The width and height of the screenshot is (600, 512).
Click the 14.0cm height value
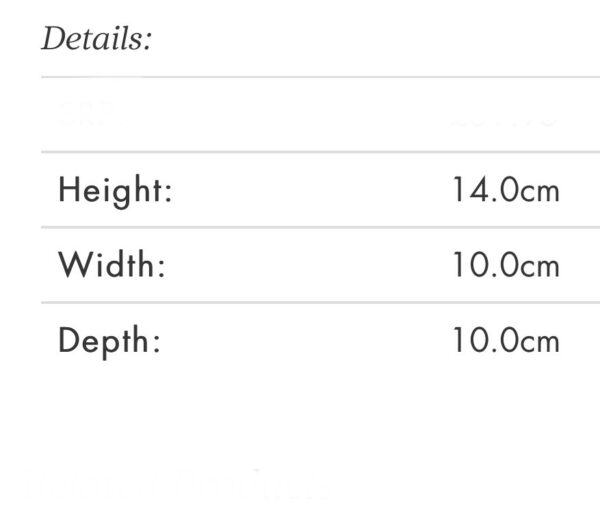(506, 189)
